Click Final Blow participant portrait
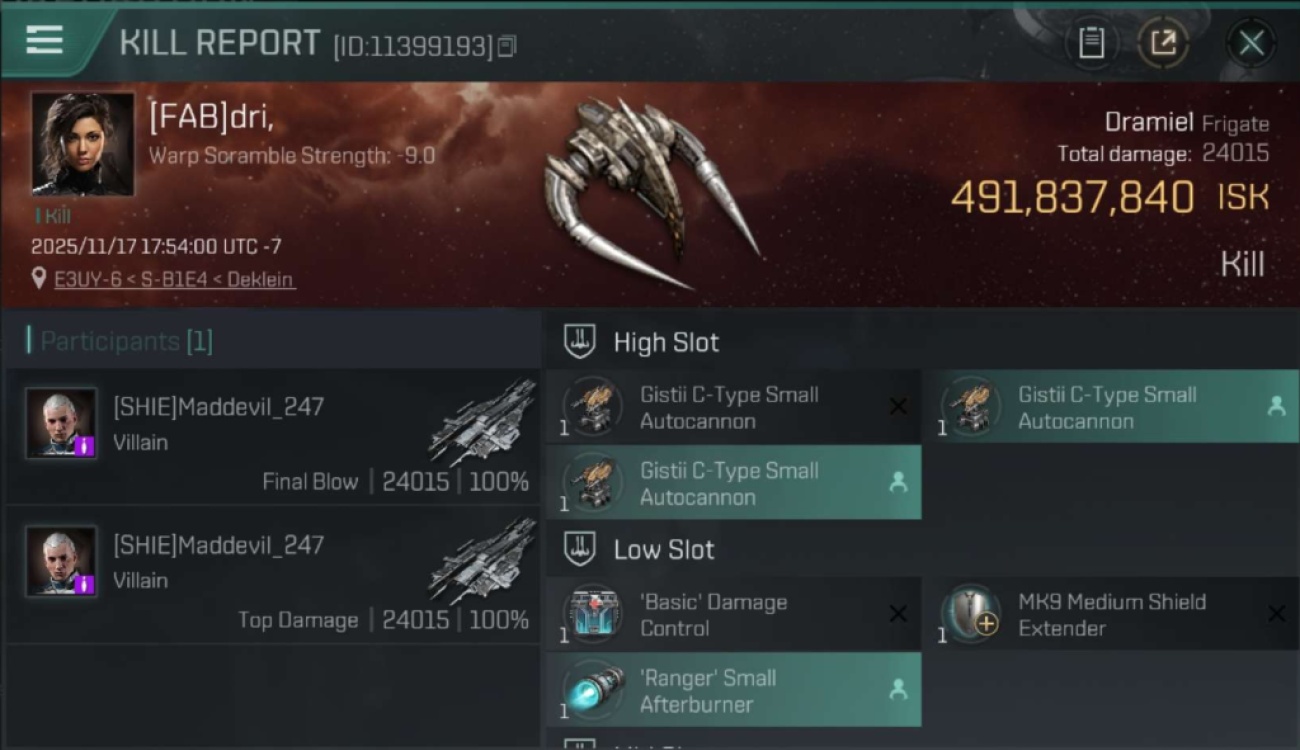The width and height of the screenshot is (1300, 750). pyautogui.click(x=61, y=423)
